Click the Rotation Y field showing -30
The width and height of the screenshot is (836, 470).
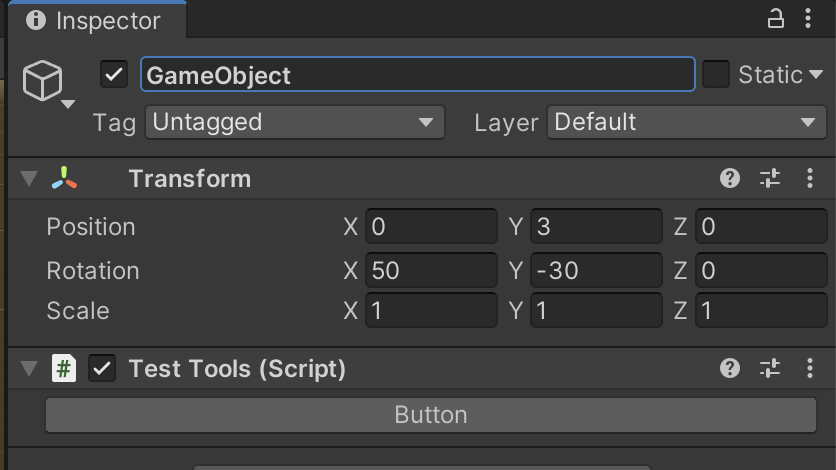pos(596,270)
